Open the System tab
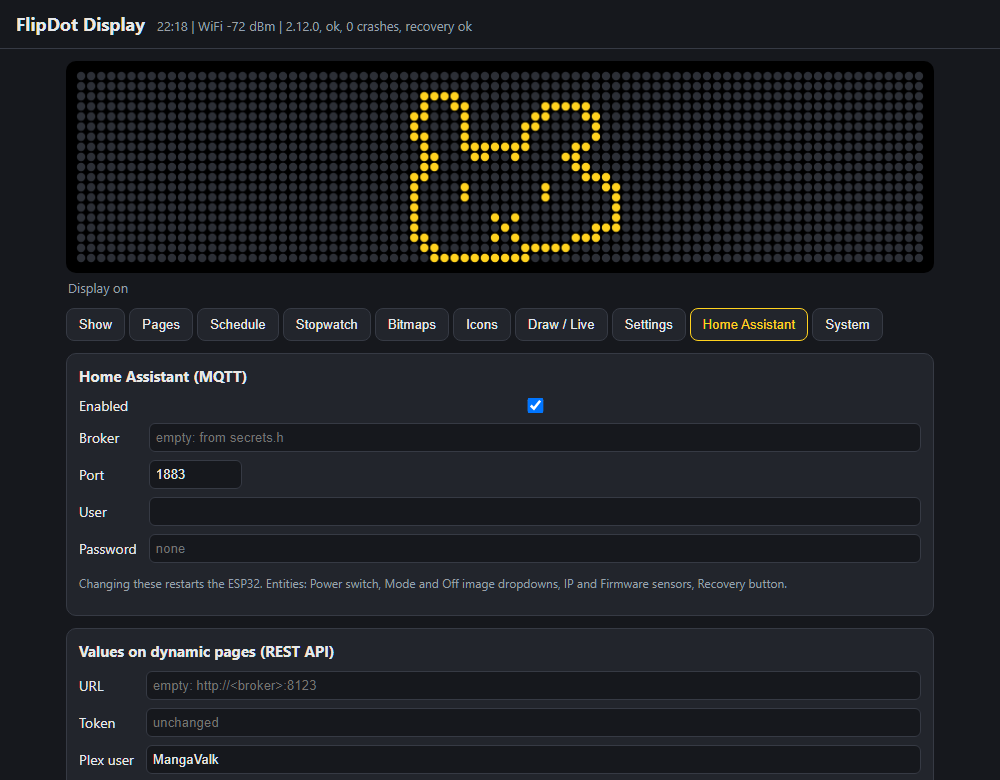 (x=847, y=325)
